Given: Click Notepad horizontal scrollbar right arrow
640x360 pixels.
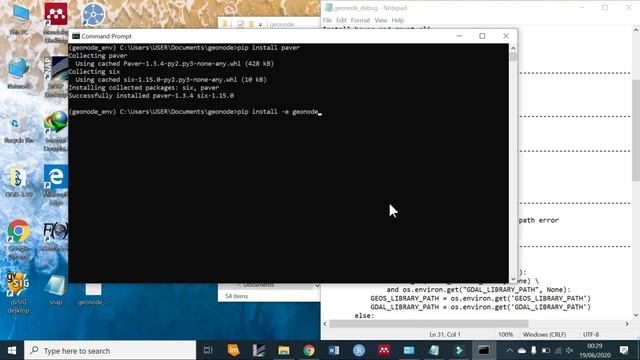Looking at the screenshot, I should pos(627,324).
